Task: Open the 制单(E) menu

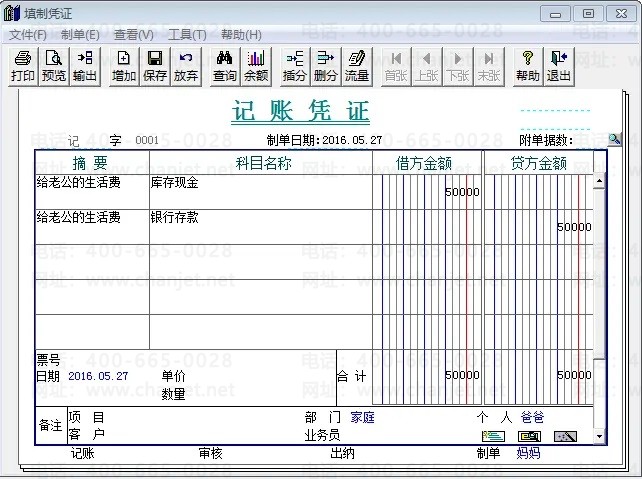Action: point(80,35)
